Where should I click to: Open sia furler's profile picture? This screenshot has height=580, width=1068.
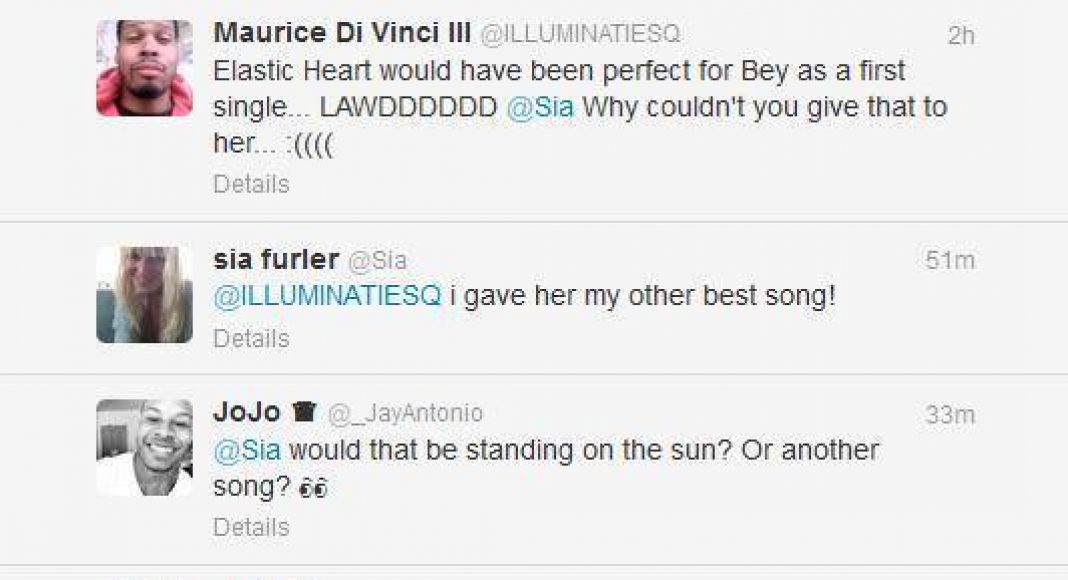pos(144,295)
